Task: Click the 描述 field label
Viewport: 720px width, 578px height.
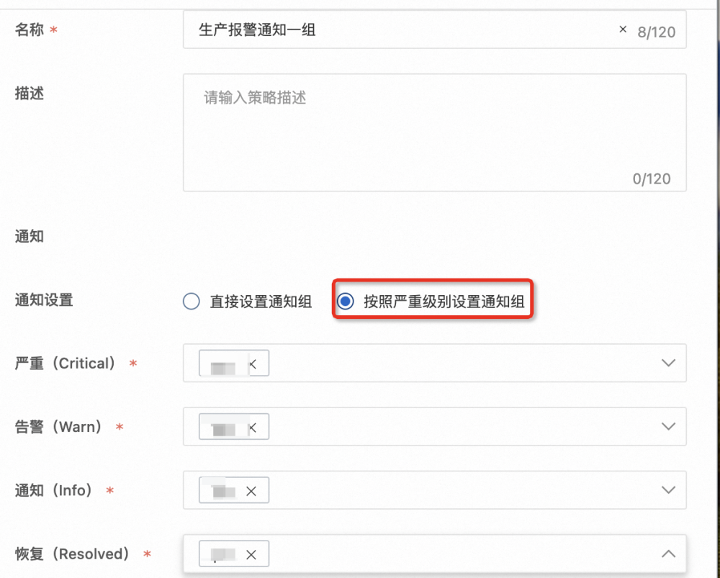Action: tap(30, 93)
